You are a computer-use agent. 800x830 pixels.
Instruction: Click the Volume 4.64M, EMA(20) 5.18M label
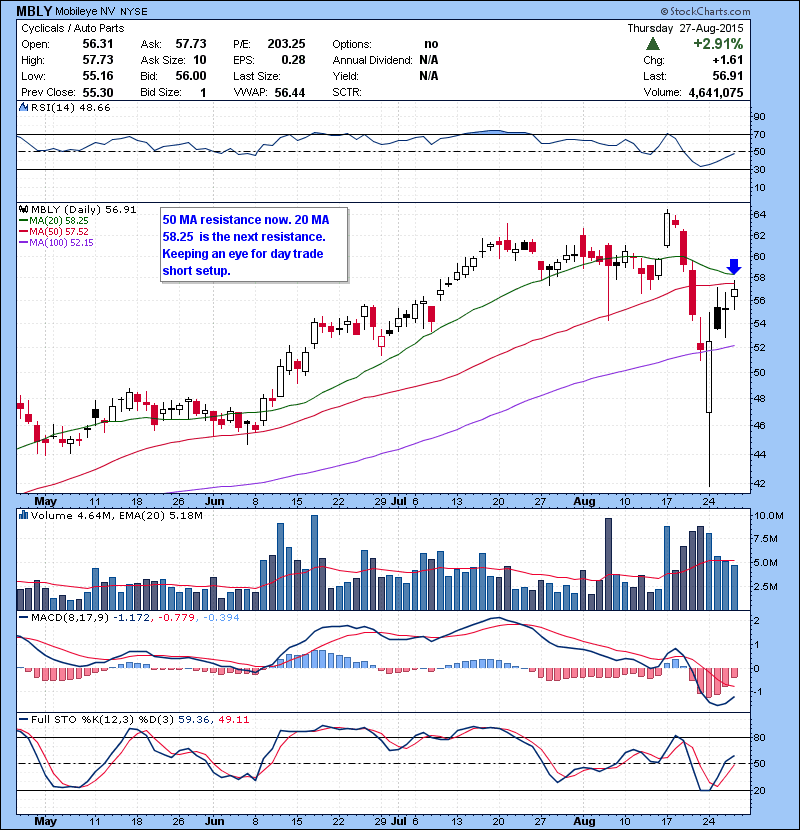point(116,516)
